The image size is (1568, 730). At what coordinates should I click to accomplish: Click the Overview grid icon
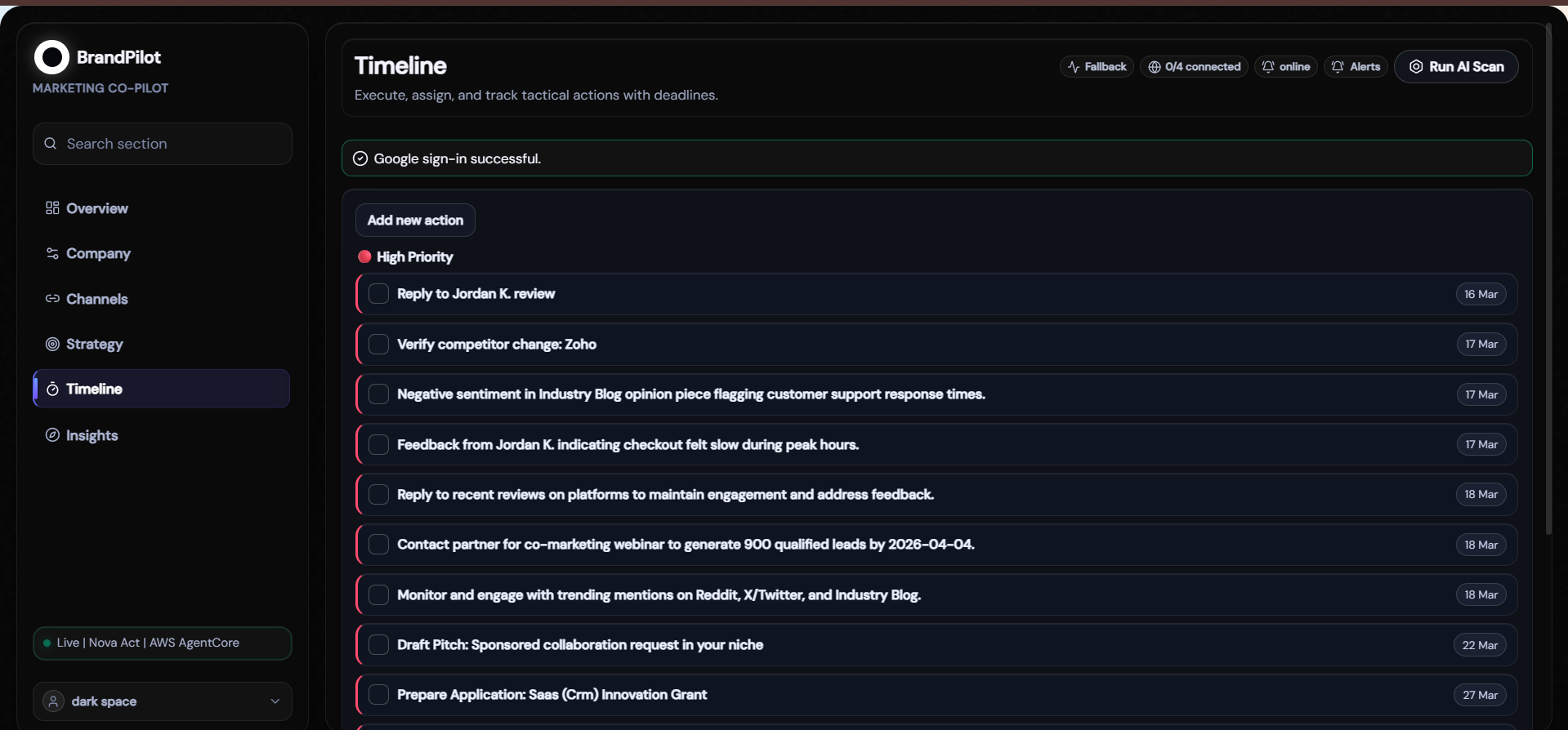[x=52, y=208]
